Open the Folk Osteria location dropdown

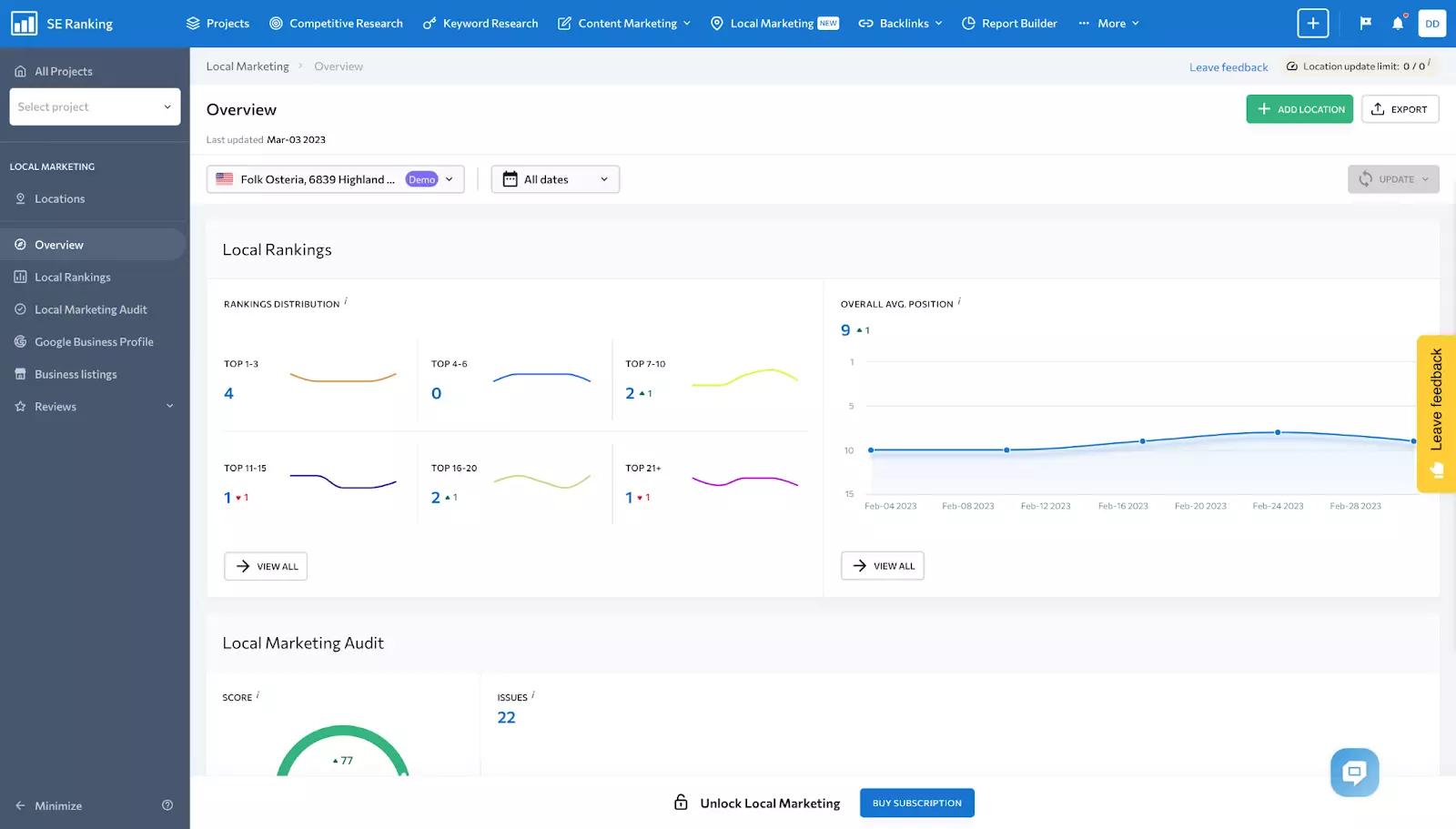pos(335,179)
